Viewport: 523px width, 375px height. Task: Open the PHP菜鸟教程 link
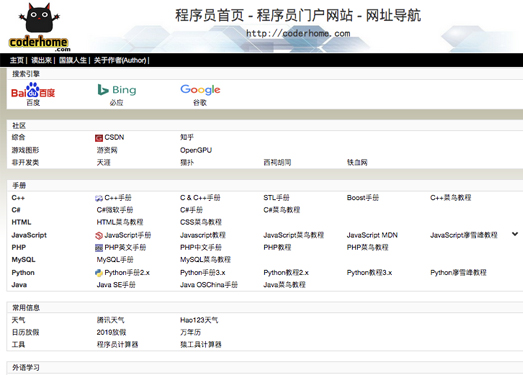(x=368, y=248)
